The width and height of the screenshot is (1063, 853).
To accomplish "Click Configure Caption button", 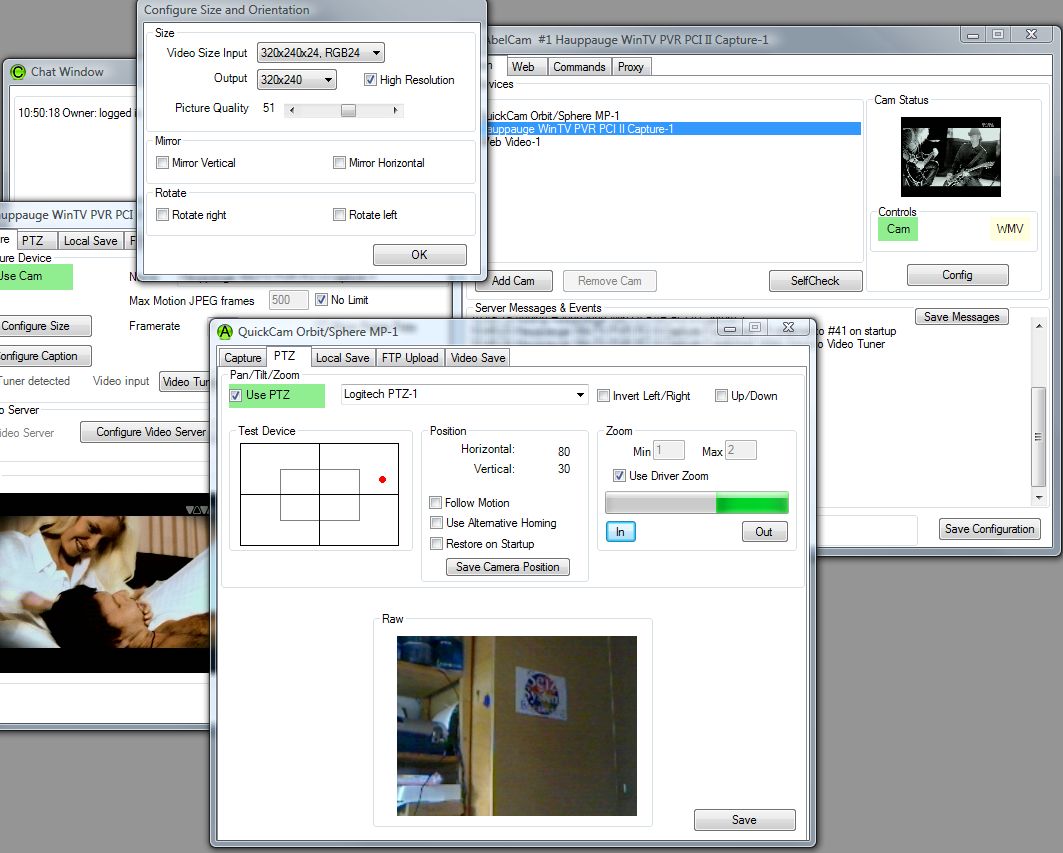I will click(x=45, y=356).
